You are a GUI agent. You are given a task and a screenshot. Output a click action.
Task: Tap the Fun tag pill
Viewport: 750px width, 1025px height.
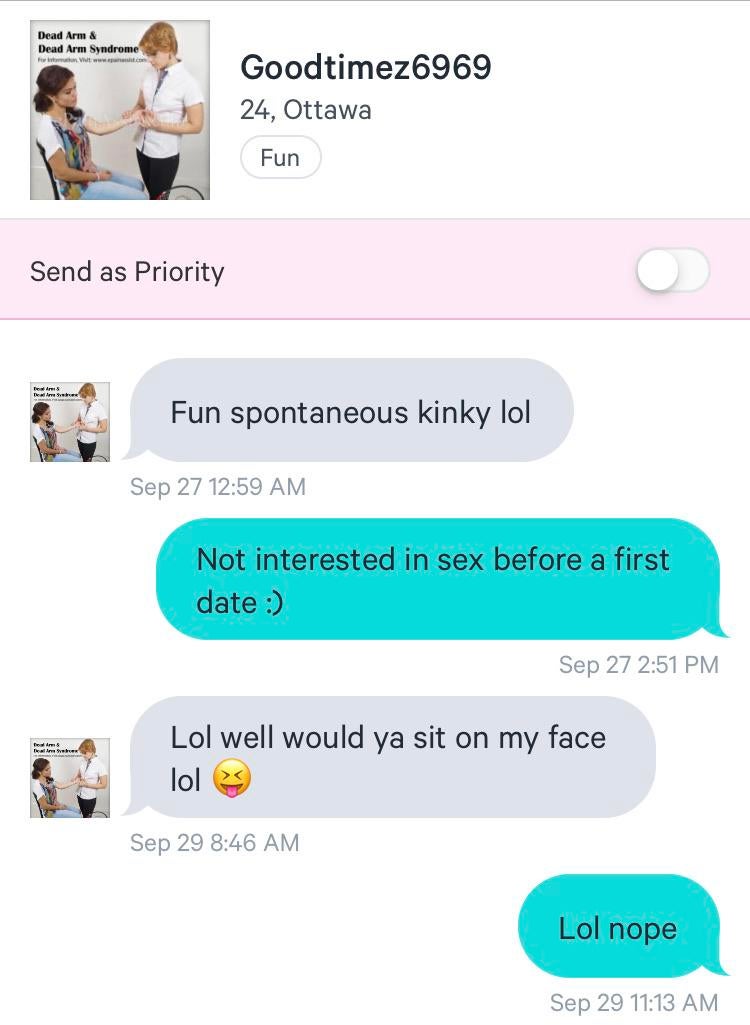click(x=281, y=158)
